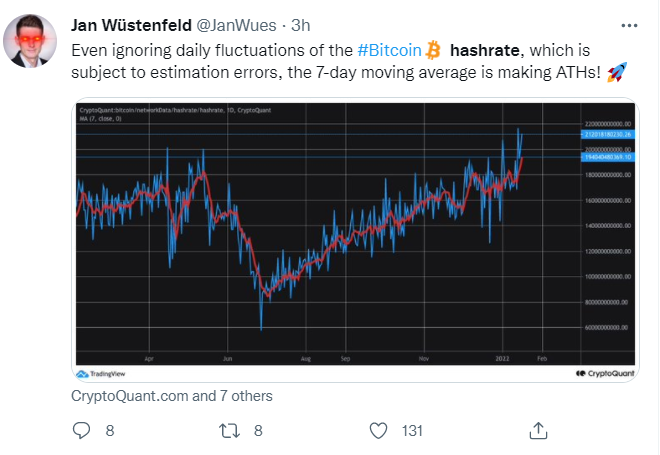660x455 pixels.
Task: Click the TradingView logo on the chart
Action: (x=101, y=374)
